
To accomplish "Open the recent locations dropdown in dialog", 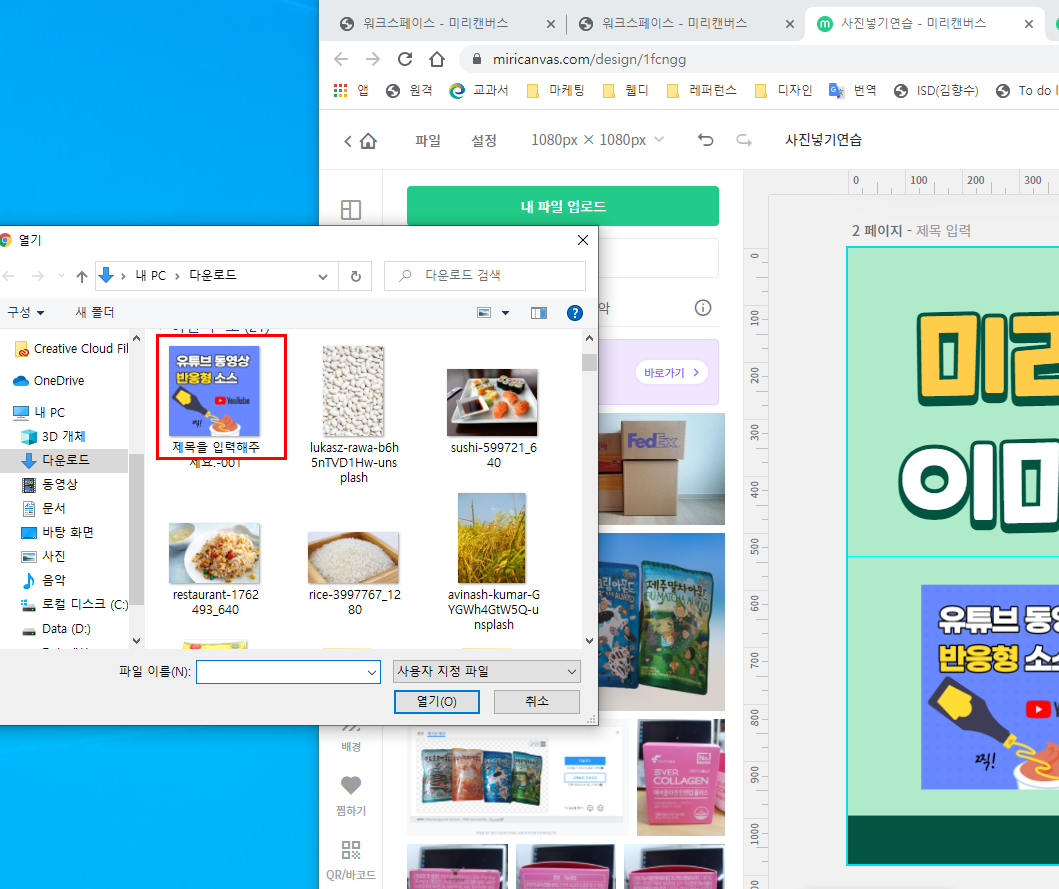I will pos(61,276).
